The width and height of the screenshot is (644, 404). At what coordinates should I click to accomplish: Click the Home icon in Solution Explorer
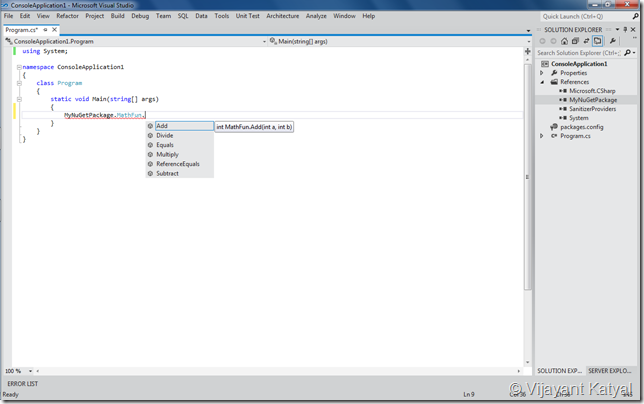click(x=564, y=41)
